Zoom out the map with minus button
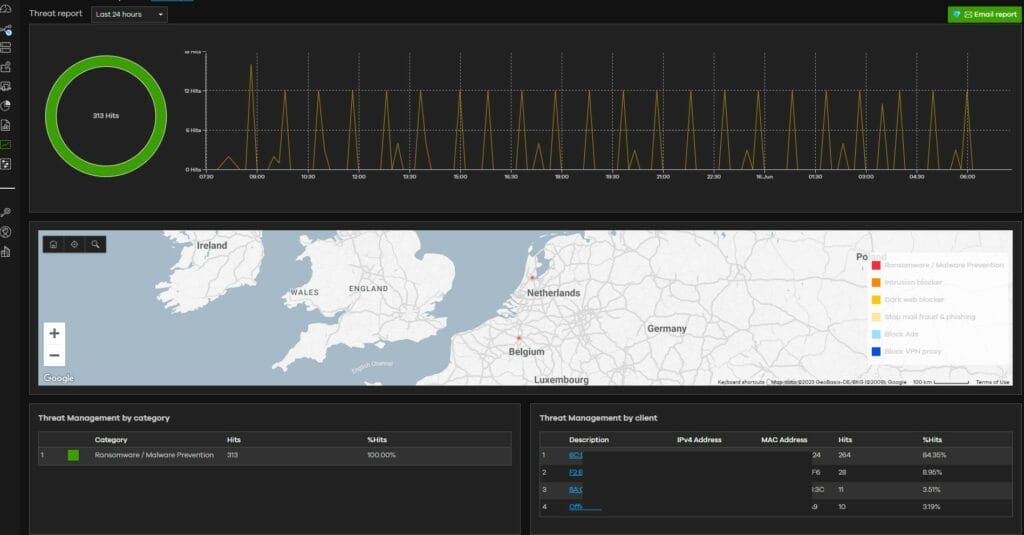This screenshot has width=1024, height=535. coord(54,355)
